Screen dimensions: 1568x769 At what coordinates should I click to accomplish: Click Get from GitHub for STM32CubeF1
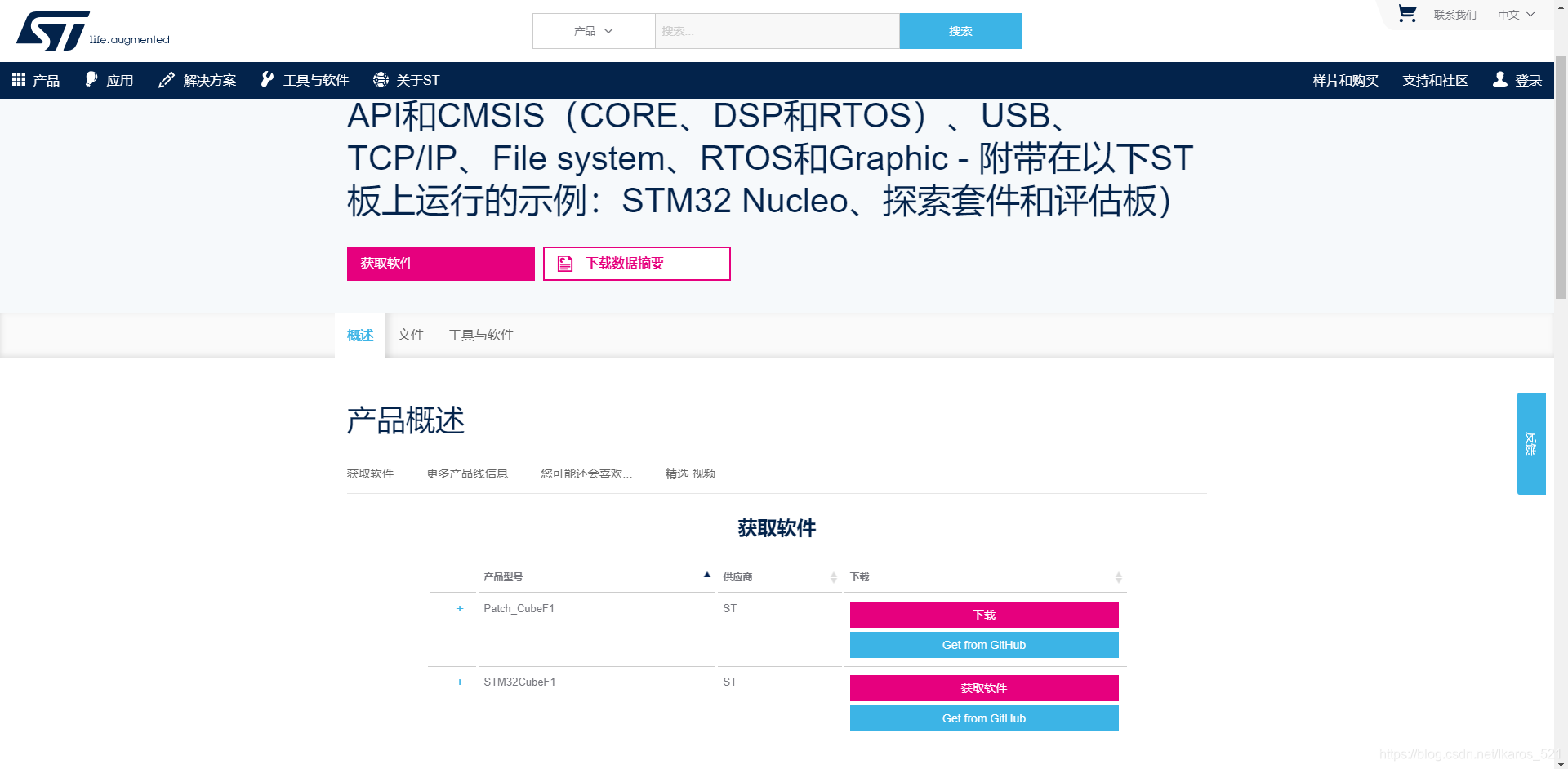[984, 718]
